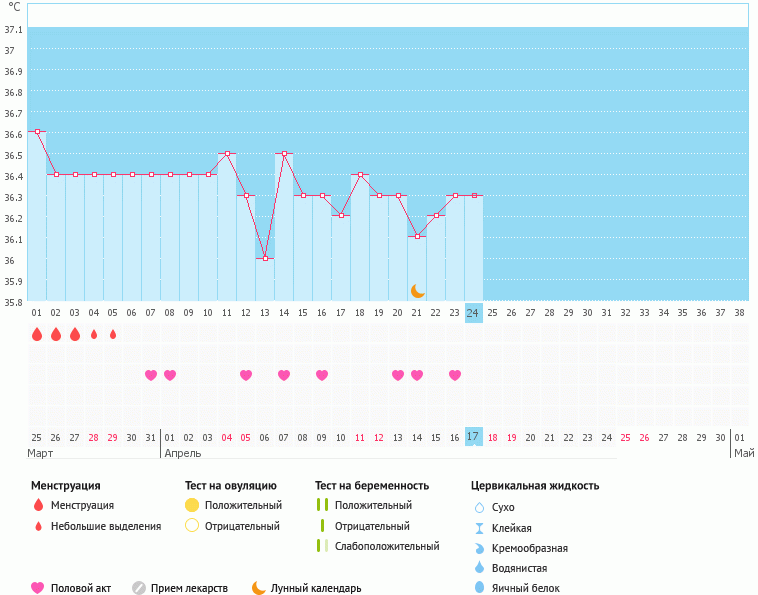Click the medication intake legend icon
This screenshot has width=758, height=595.
(x=139, y=588)
